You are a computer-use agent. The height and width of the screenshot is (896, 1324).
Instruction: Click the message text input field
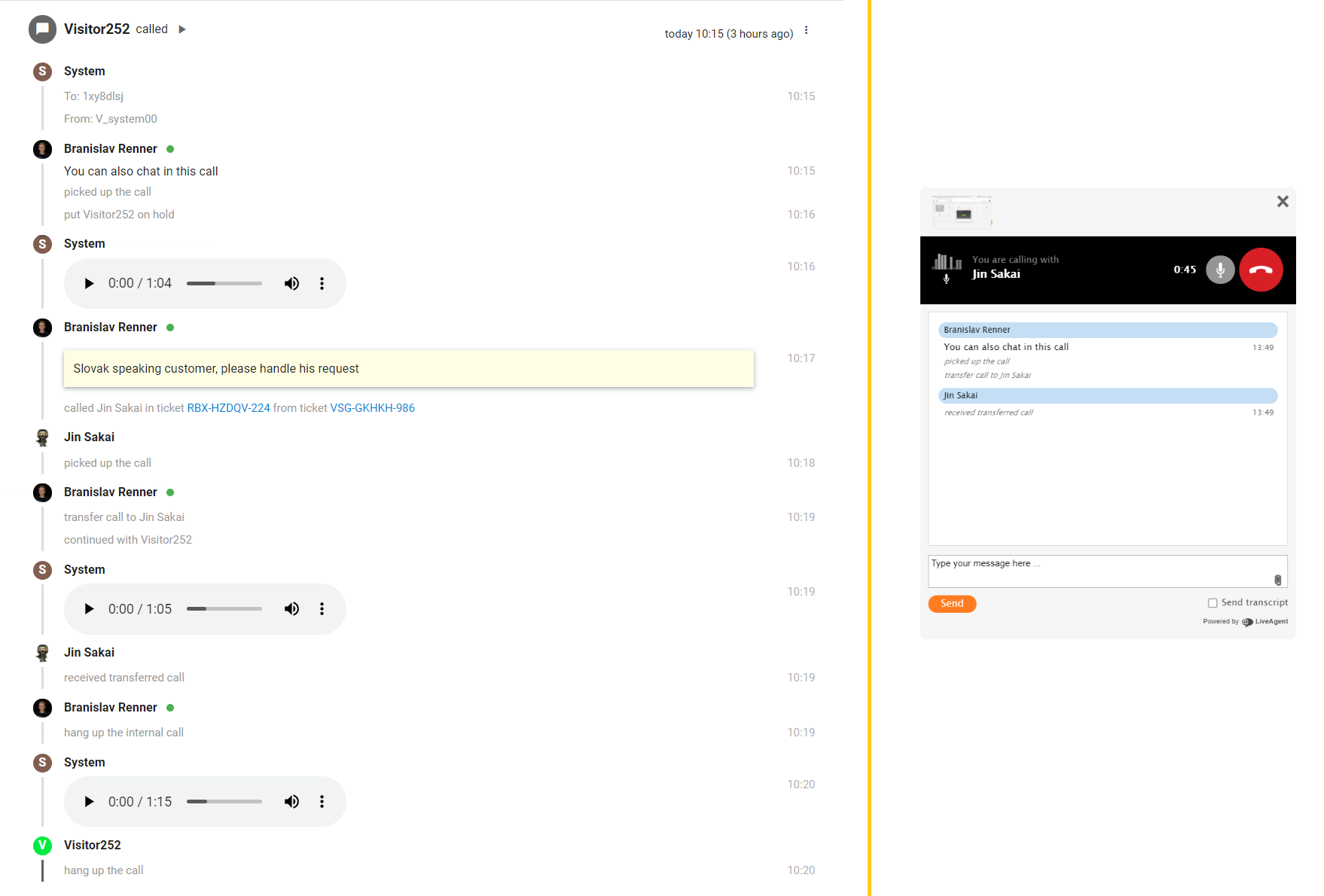click(x=1100, y=571)
